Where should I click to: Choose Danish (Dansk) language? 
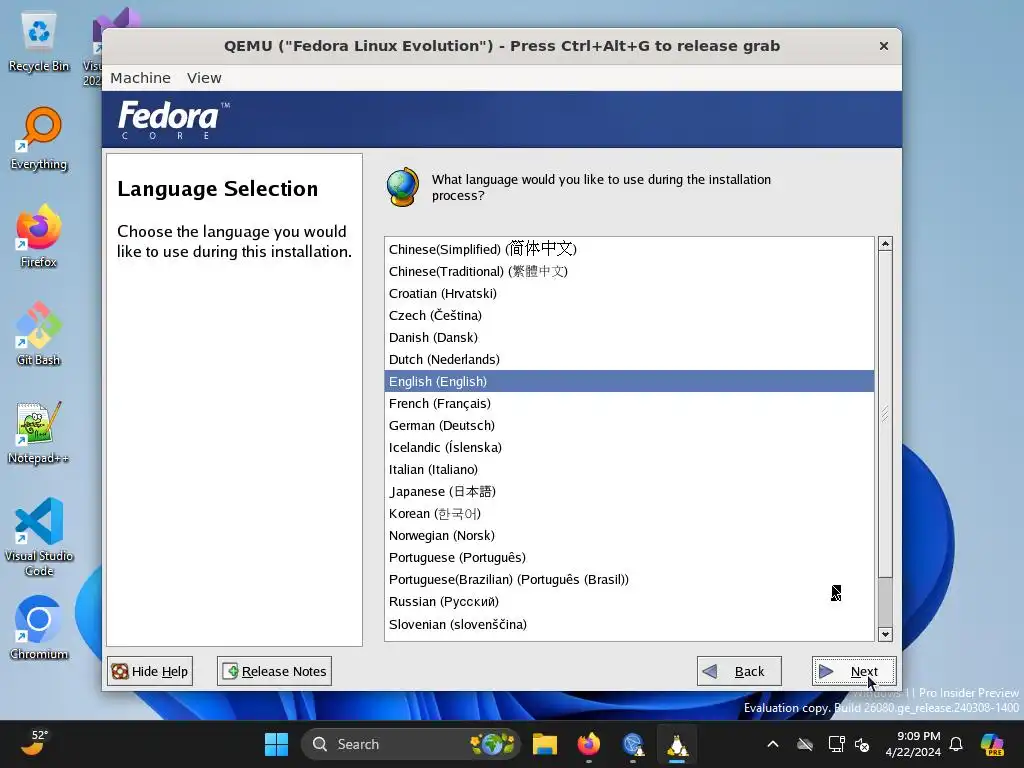click(629, 338)
